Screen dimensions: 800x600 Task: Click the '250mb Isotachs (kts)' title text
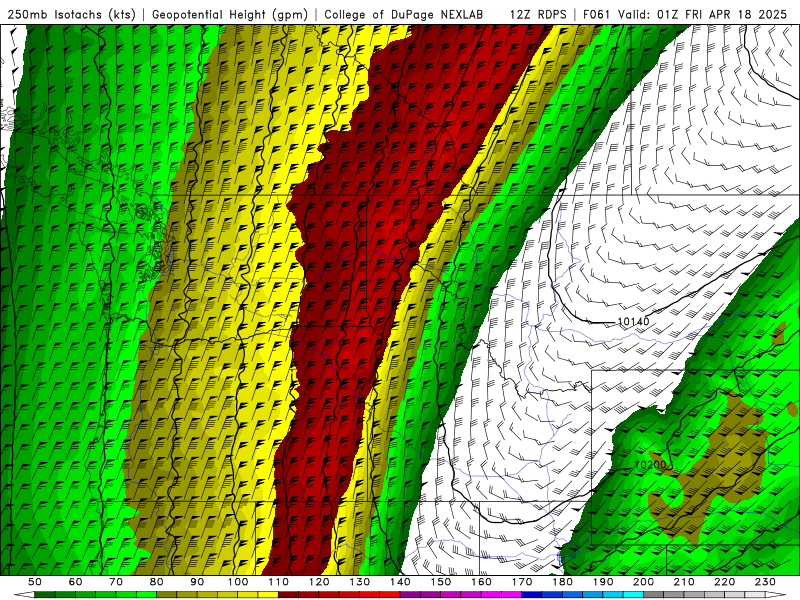pos(71,15)
